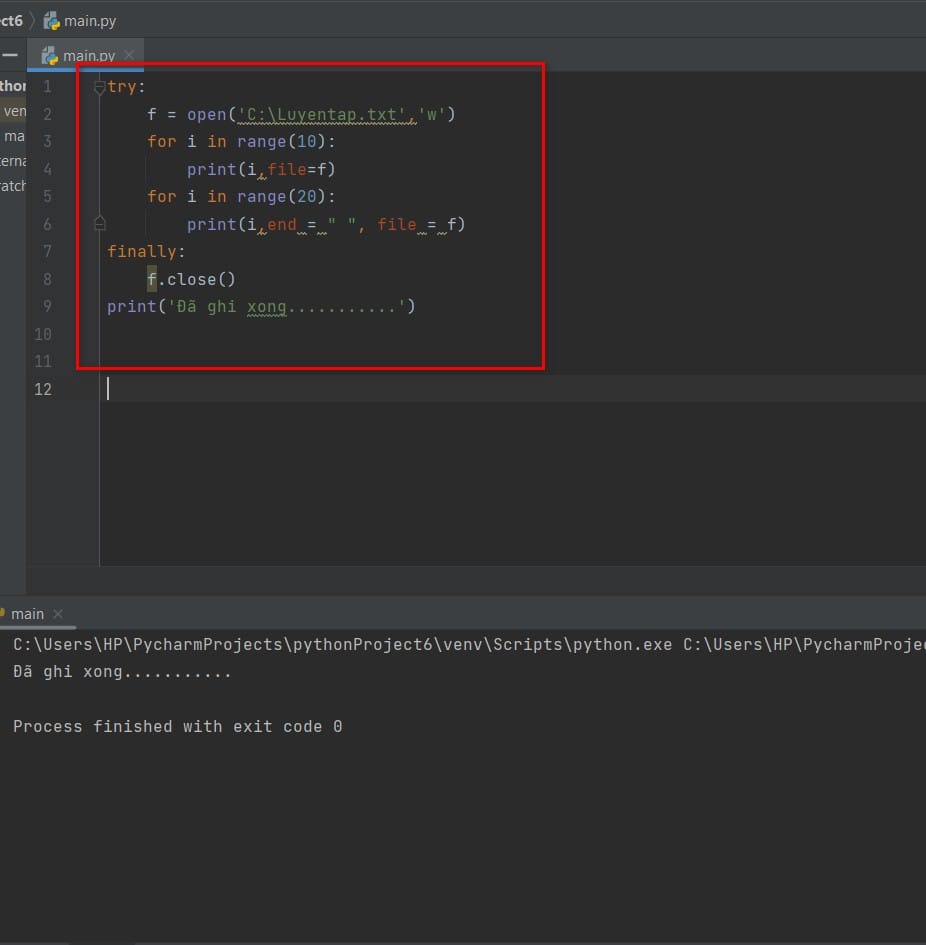This screenshot has width=926, height=945.
Task: Select the ma file in project tree
Action: 14,137
